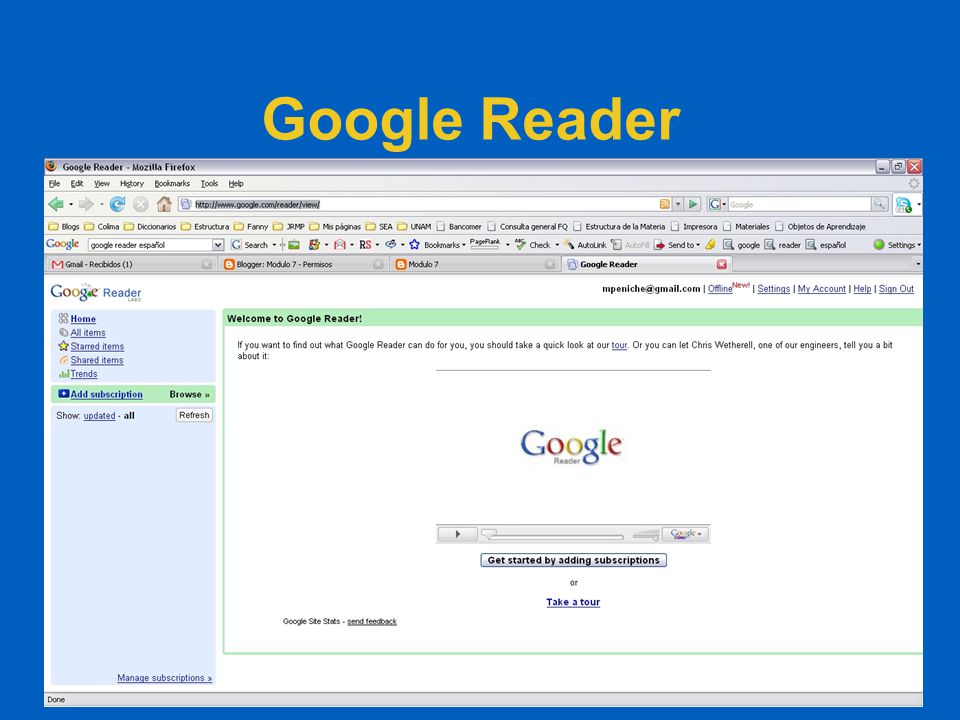960x720 pixels.
Task: Open the search engine selector dropdown
Action: [x=724, y=204]
